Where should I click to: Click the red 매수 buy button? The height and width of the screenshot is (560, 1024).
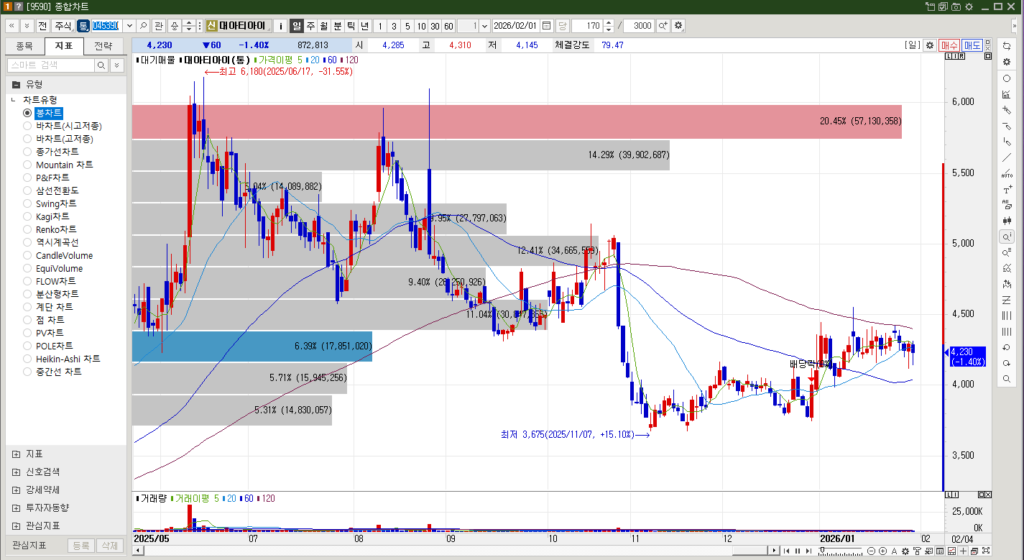click(x=948, y=45)
